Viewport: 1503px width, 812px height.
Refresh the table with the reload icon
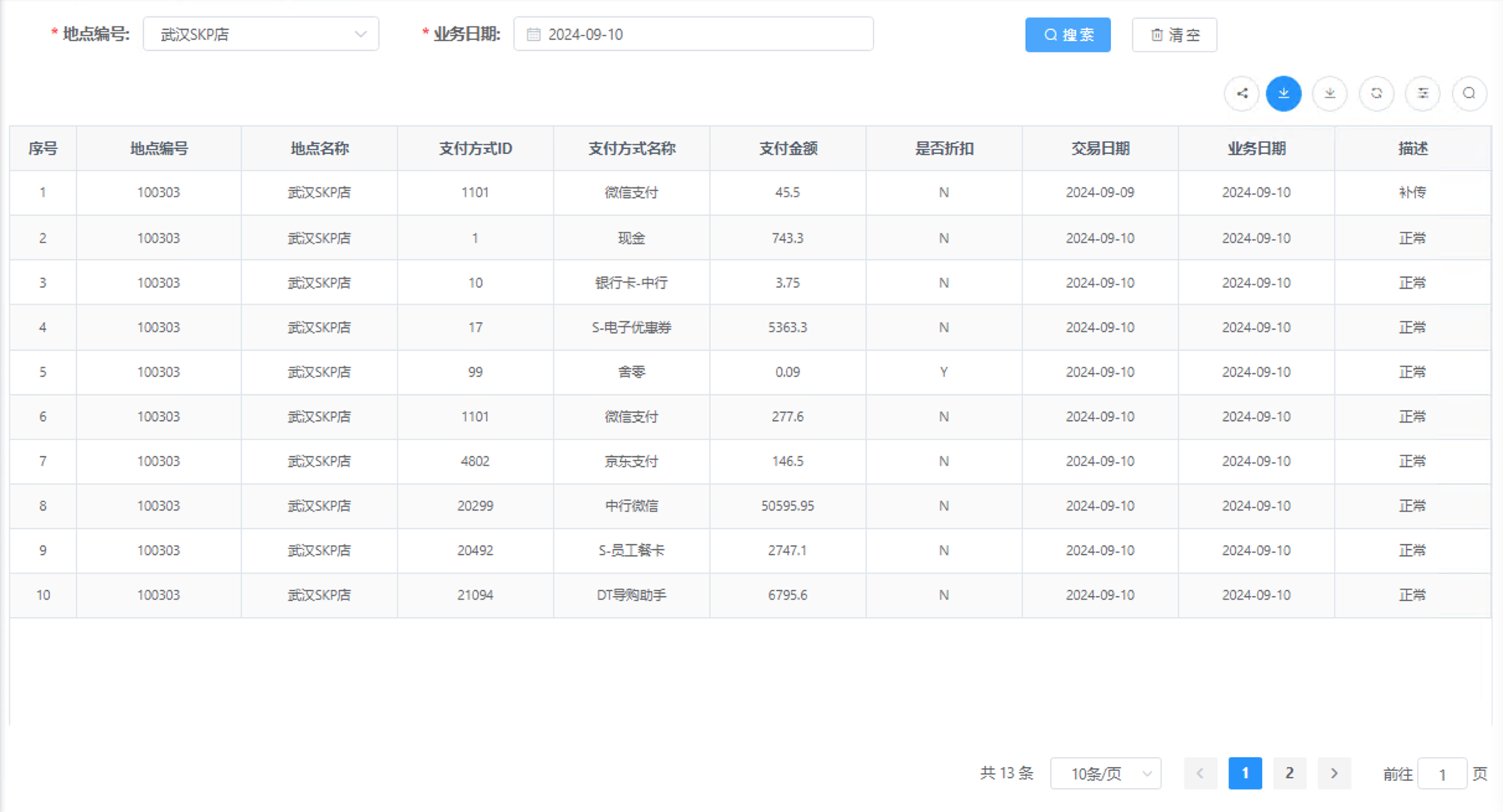pyautogui.click(x=1377, y=94)
